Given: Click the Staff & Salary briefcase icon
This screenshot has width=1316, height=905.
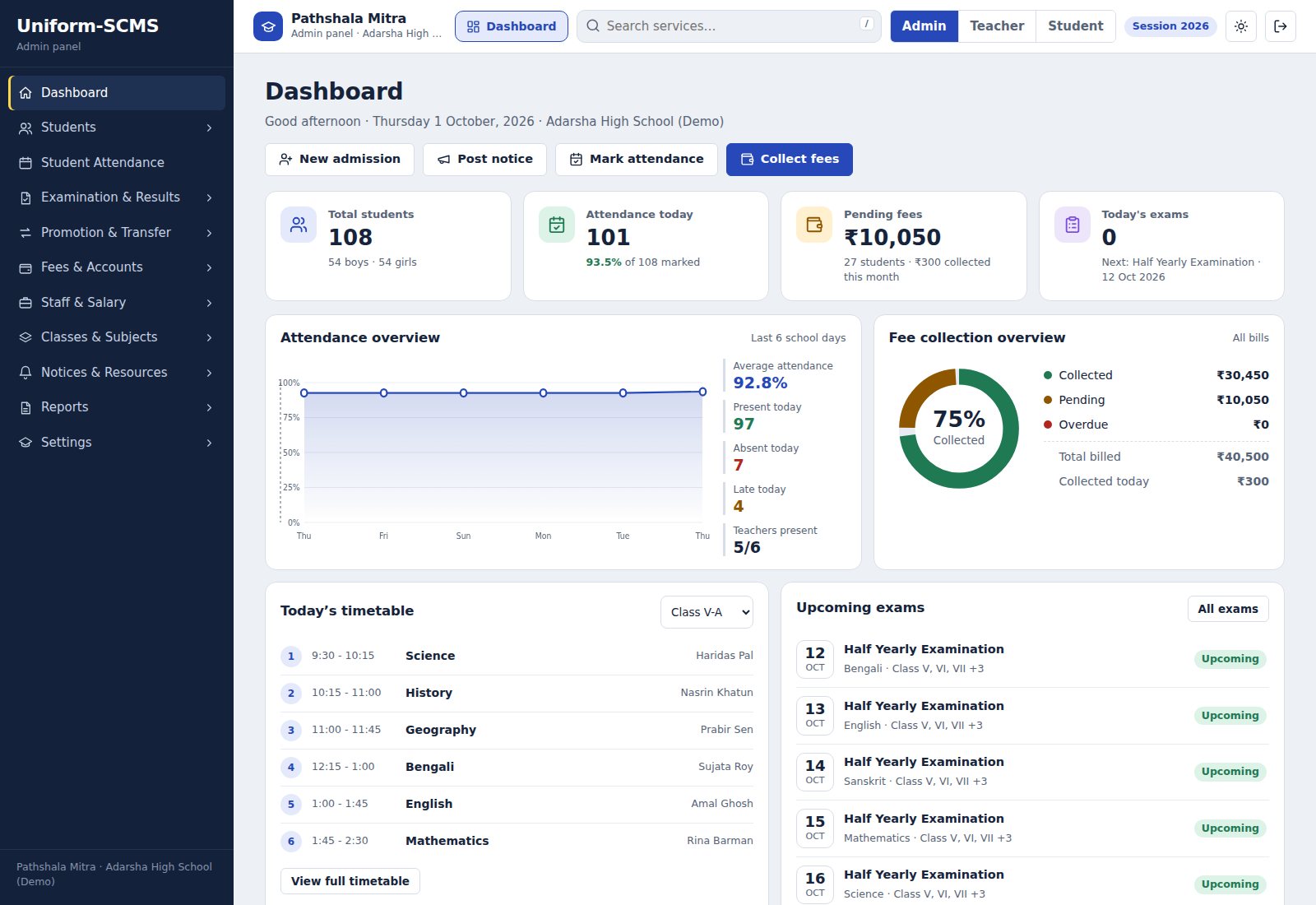Looking at the screenshot, I should click(x=25, y=303).
